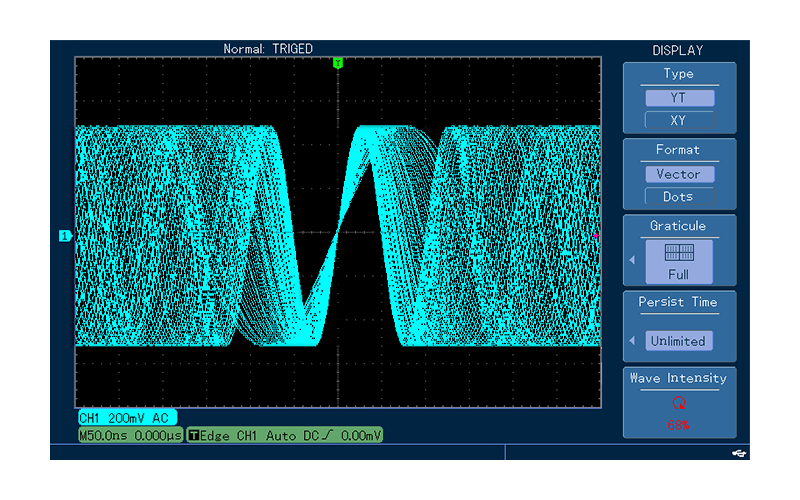Click the Normal: TRIGED status text
Screen dimensions: 800x500
268,49
